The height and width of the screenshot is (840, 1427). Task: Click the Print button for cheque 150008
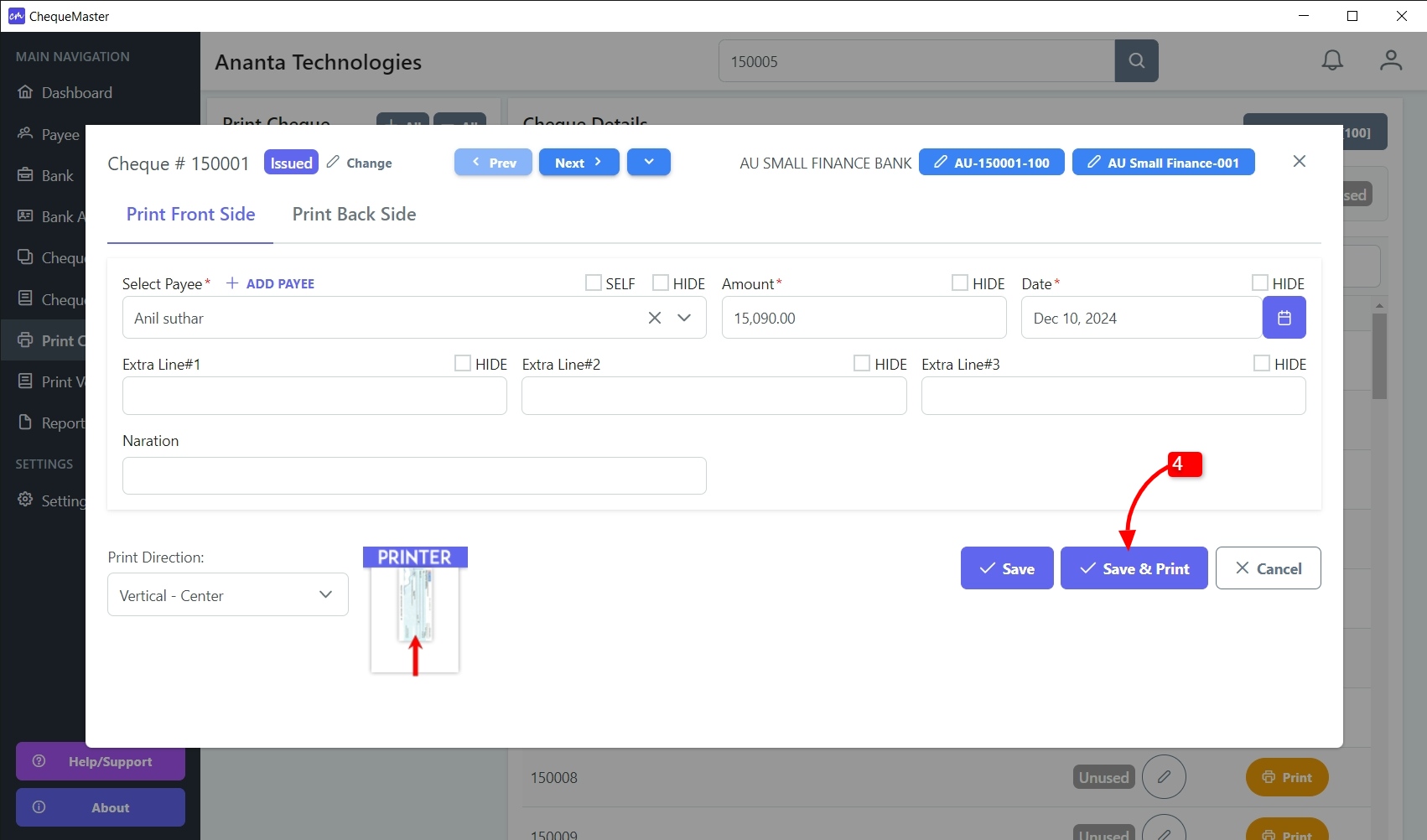pos(1287,777)
